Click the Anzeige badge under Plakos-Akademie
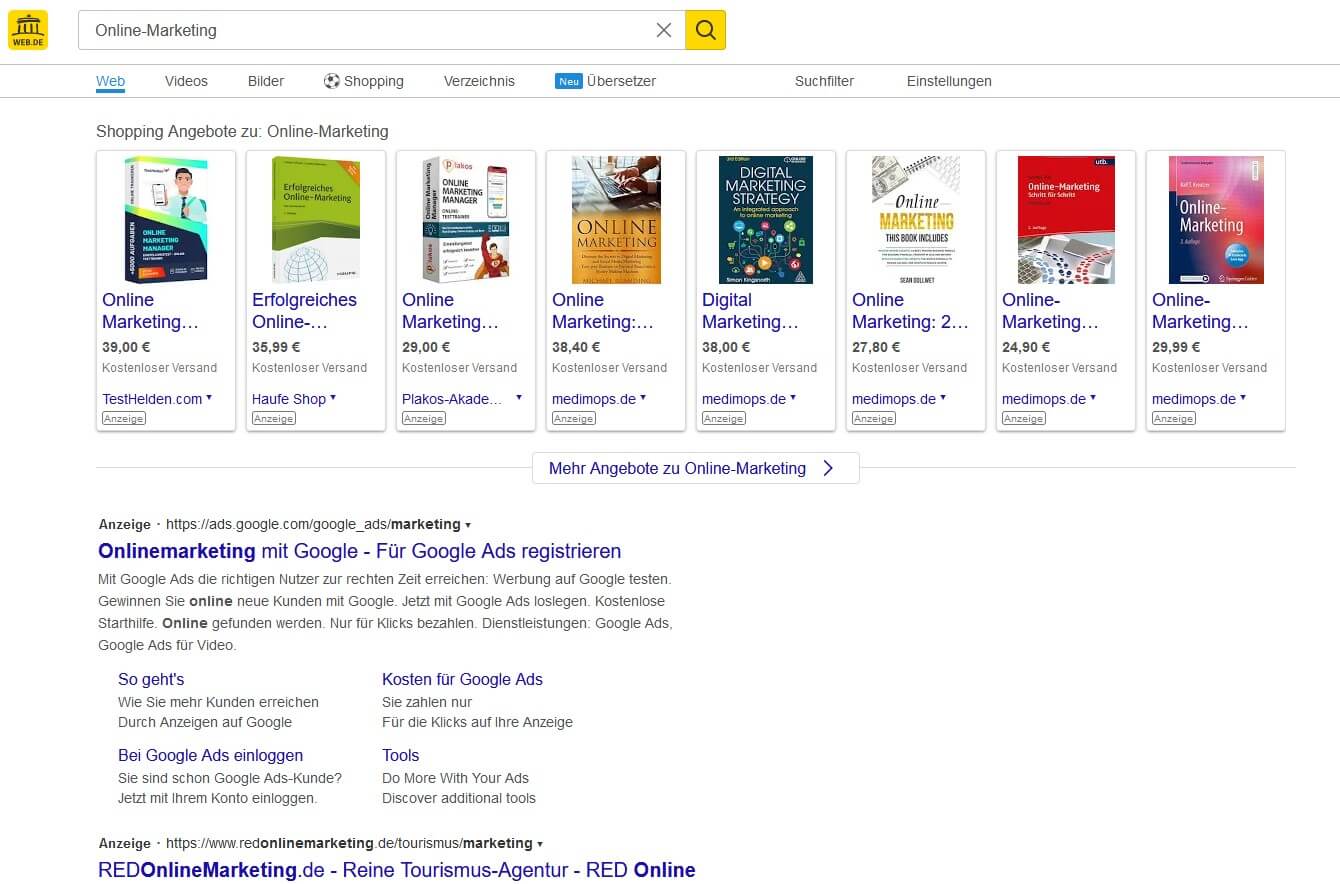 (x=424, y=418)
